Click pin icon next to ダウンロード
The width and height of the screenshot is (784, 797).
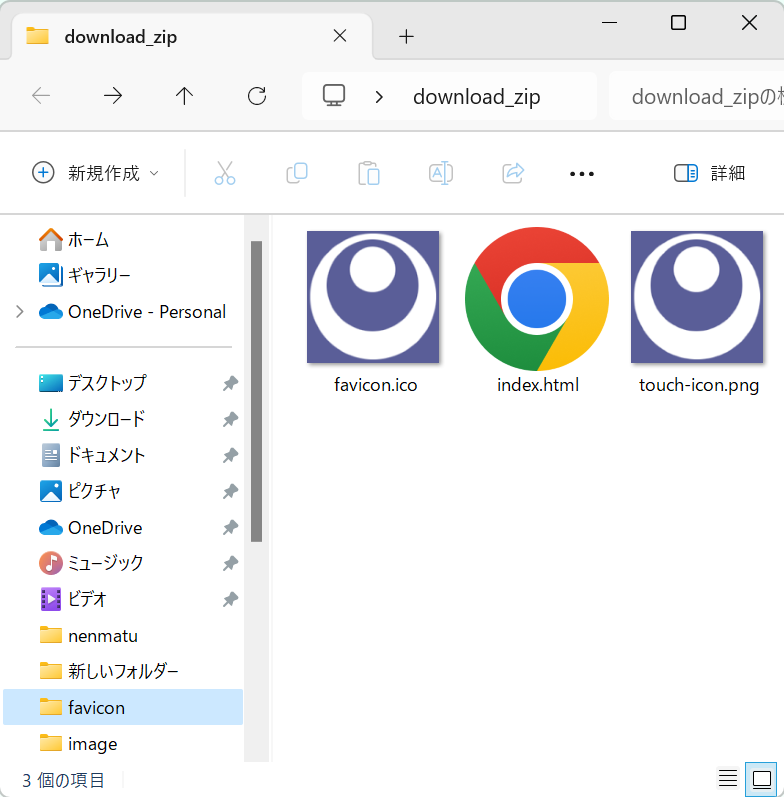(x=230, y=419)
